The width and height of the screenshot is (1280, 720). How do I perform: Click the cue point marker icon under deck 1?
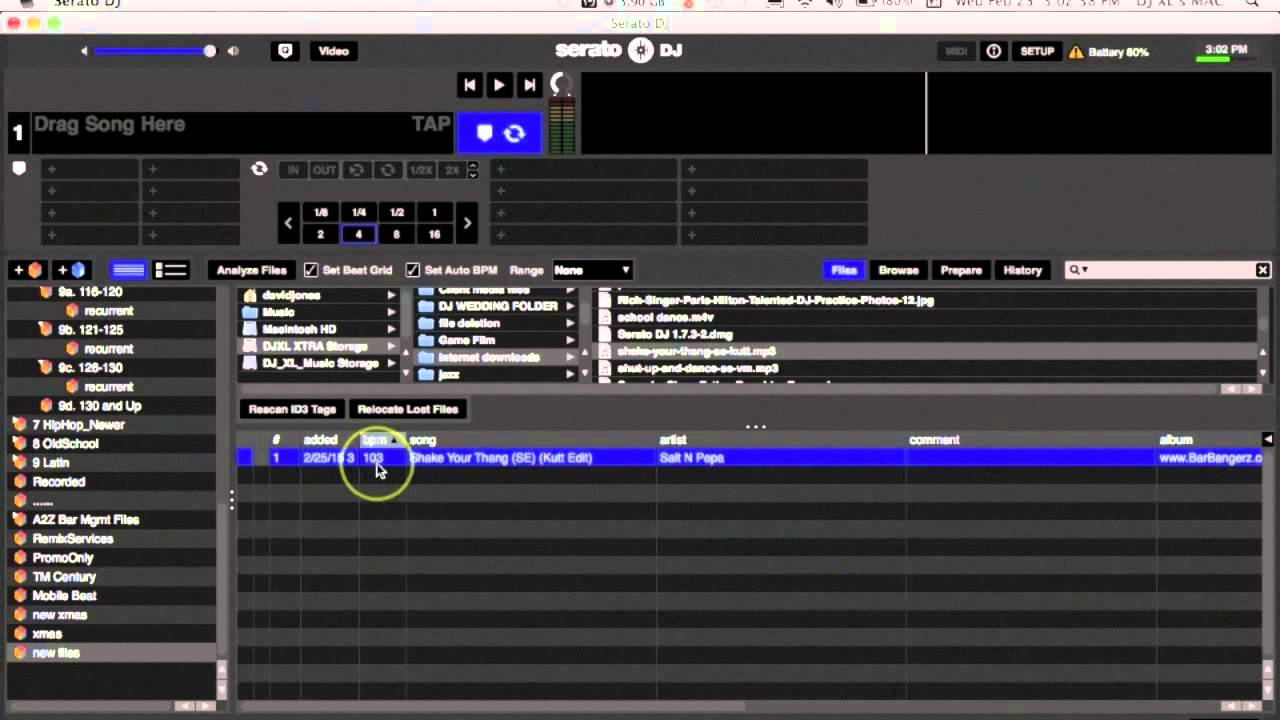pyautogui.click(x=19, y=168)
